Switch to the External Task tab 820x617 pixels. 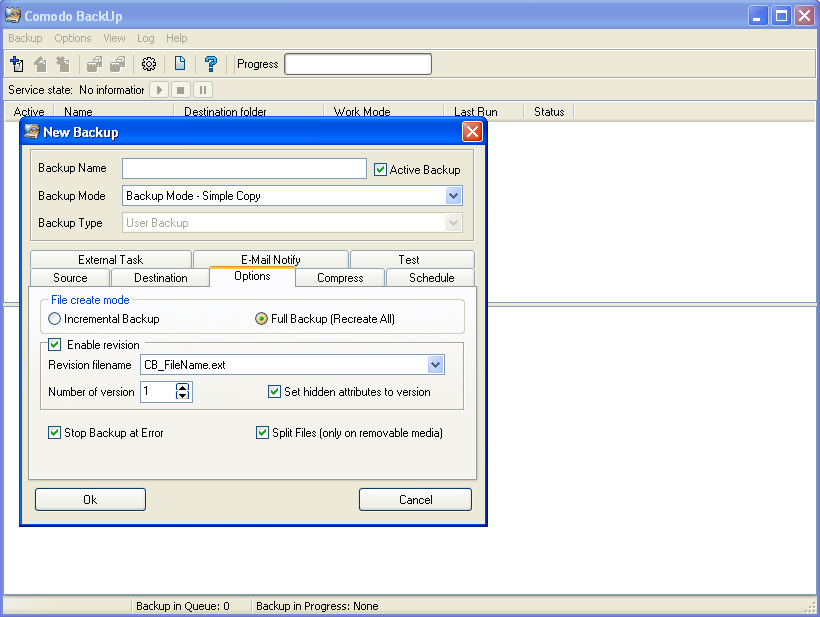(x=110, y=259)
